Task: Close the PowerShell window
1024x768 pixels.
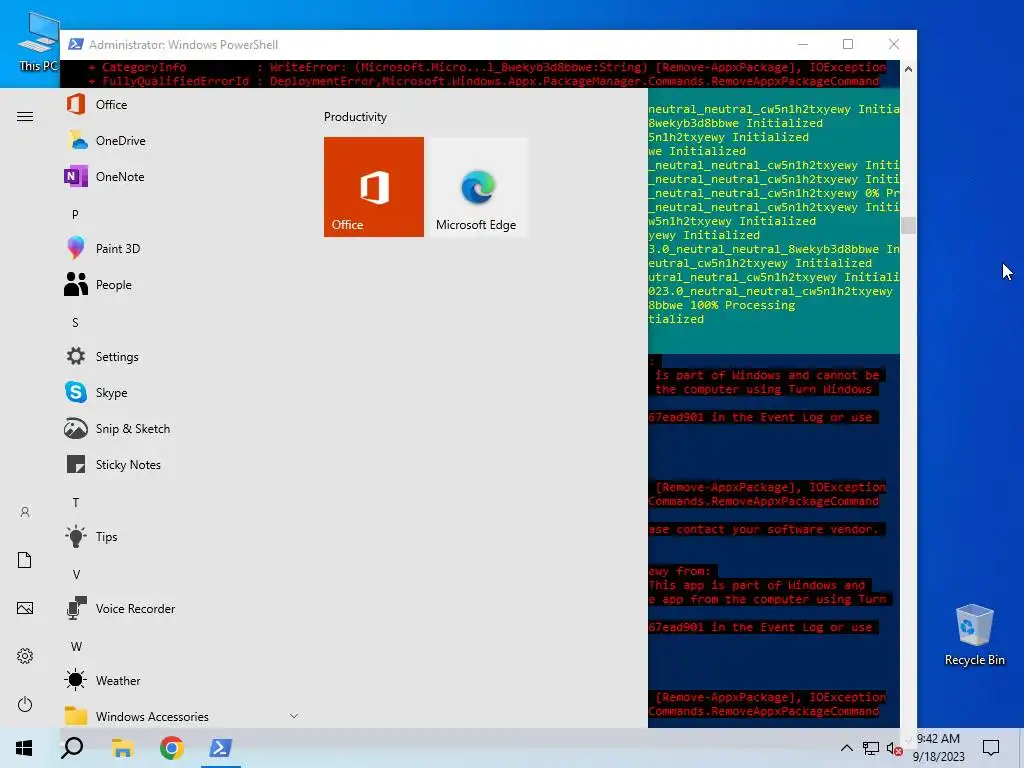Action: click(894, 44)
